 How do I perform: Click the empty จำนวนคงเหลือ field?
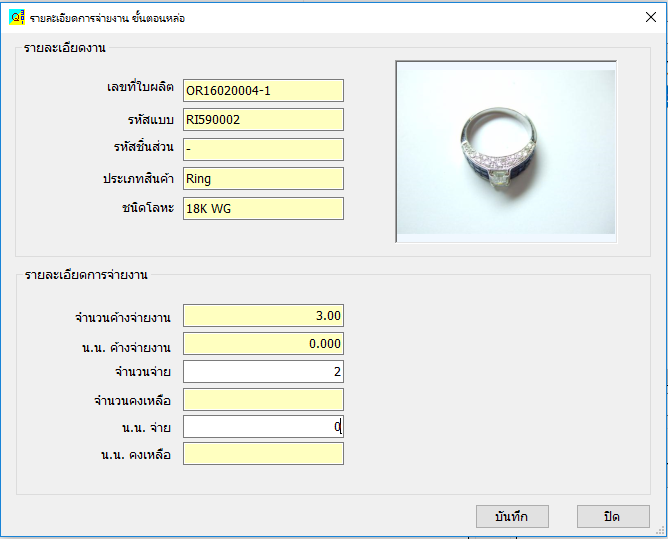[263, 400]
